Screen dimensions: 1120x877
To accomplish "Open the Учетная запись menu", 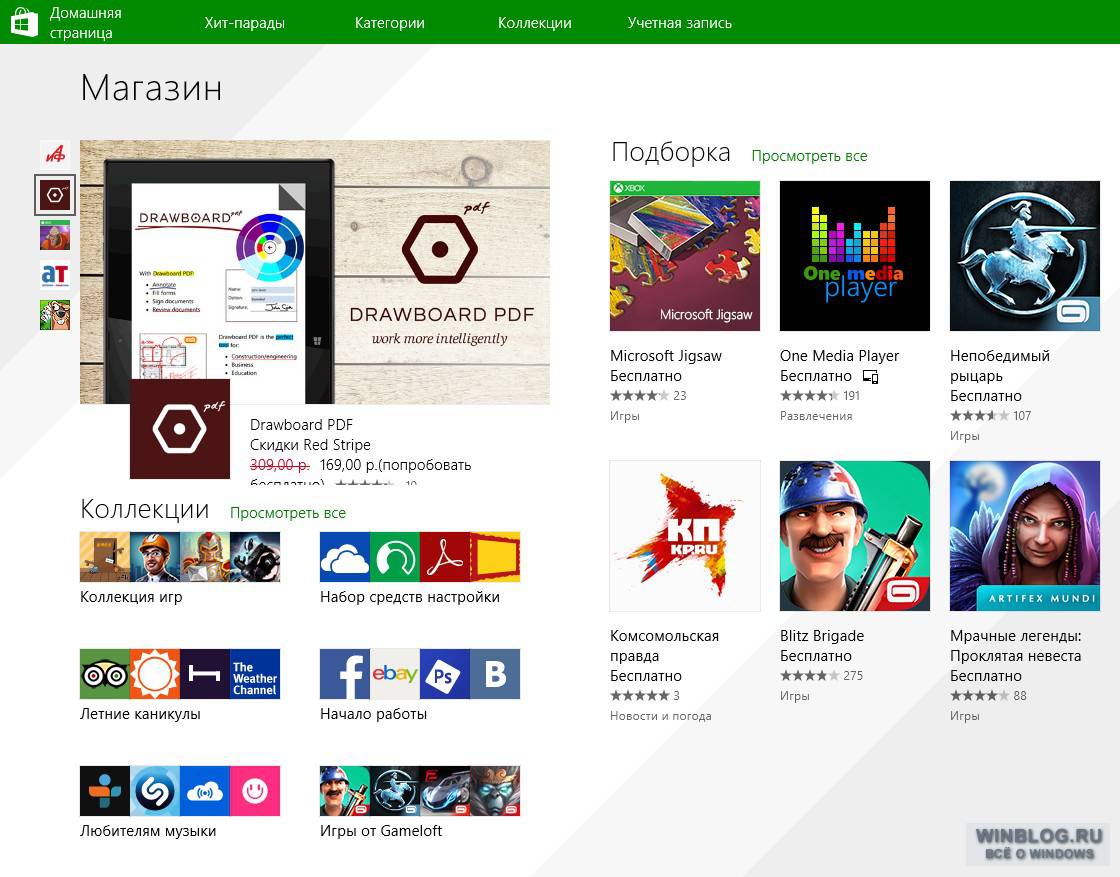I will 679,23.
